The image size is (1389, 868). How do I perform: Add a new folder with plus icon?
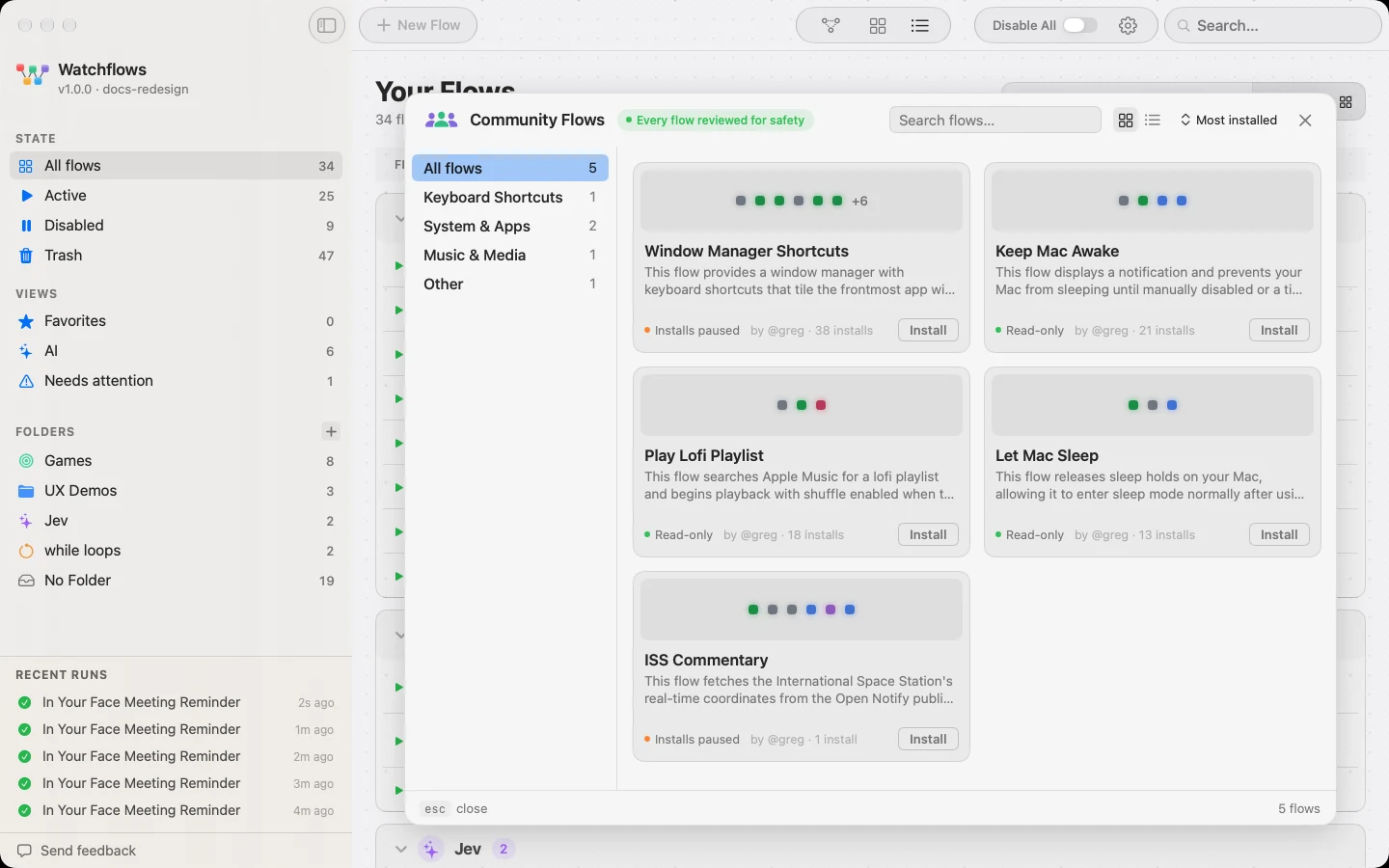[x=331, y=432]
